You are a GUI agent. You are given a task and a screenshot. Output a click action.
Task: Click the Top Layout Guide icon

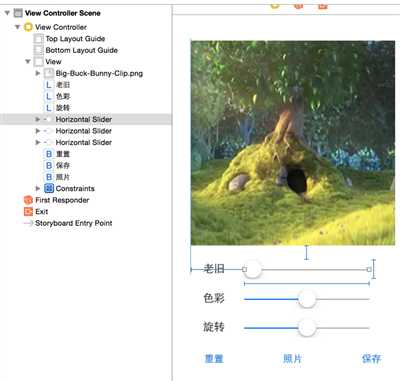pyautogui.click(x=39, y=39)
